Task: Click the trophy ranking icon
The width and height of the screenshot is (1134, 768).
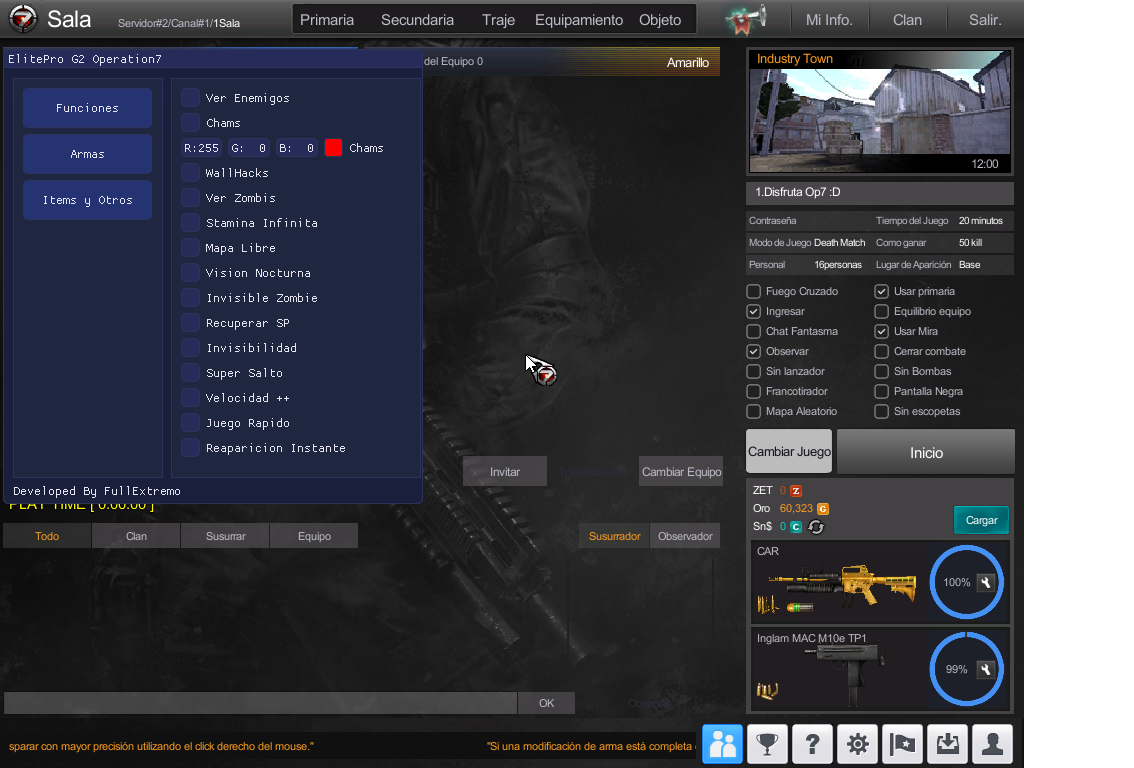Action: pyautogui.click(x=767, y=744)
